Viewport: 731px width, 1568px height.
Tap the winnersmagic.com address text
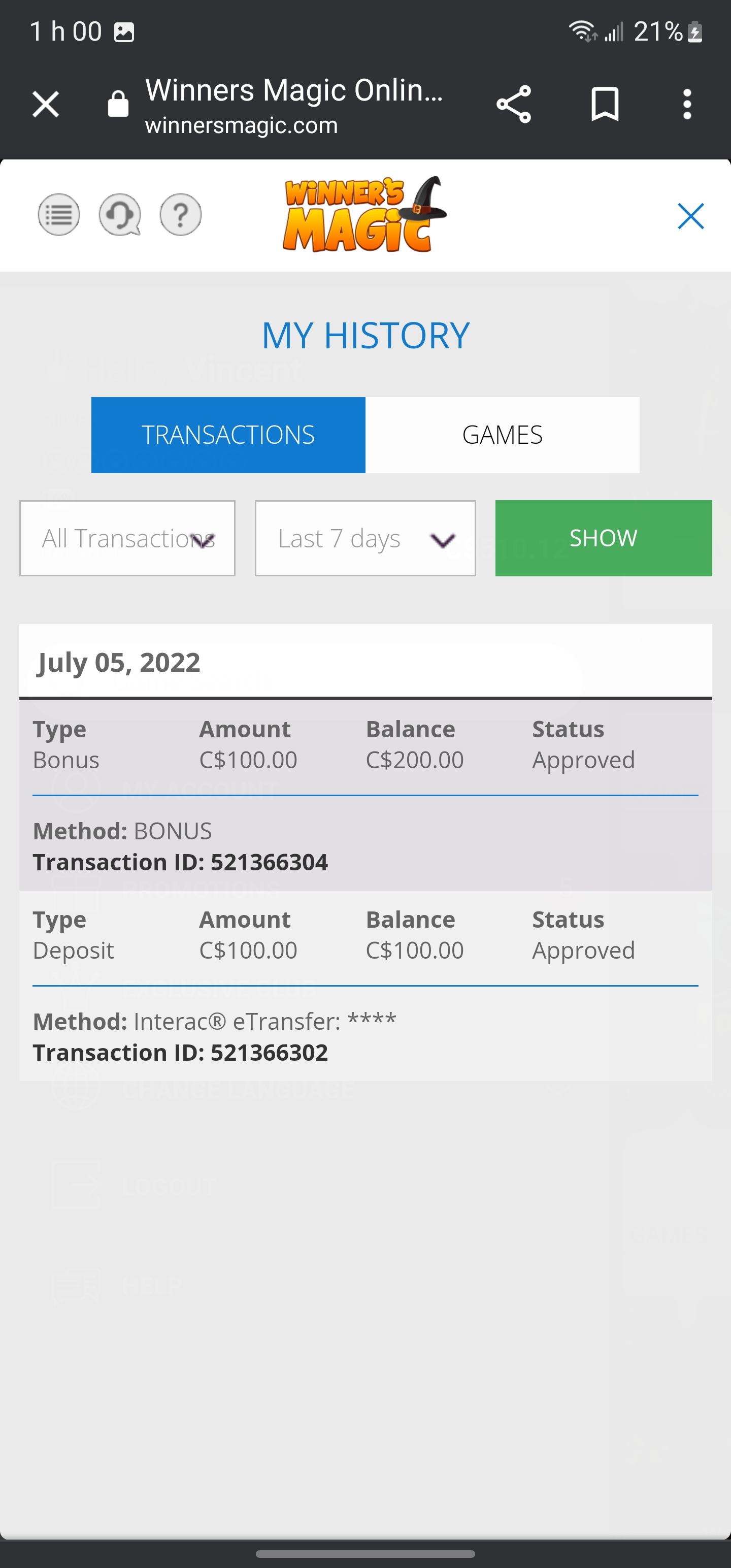click(241, 125)
